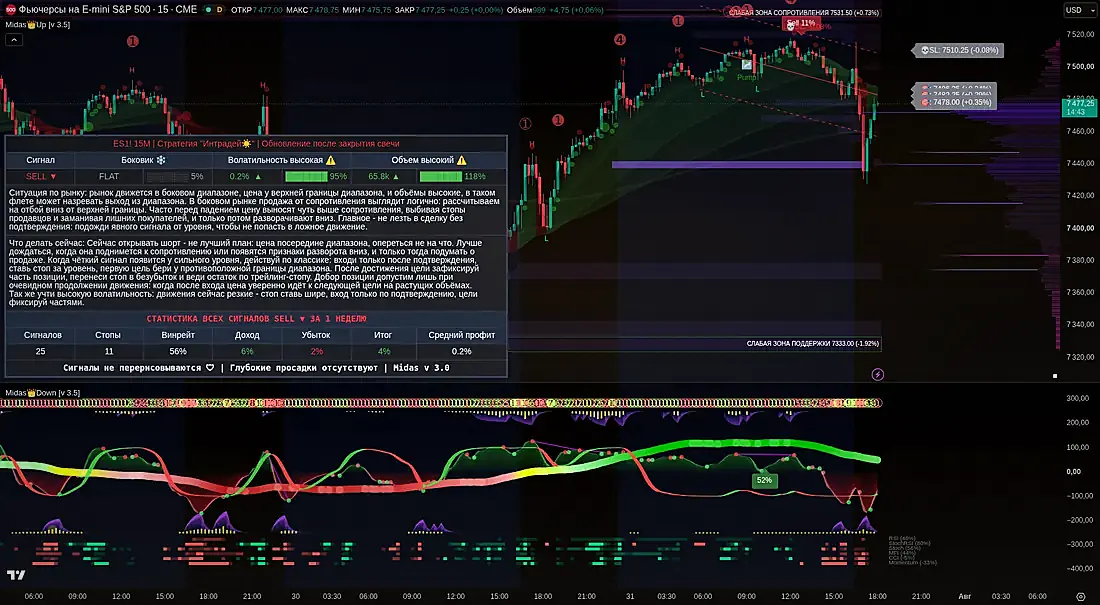The height and width of the screenshot is (605, 1100).
Task: Click the green market status dot
Action: coord(208,10)
